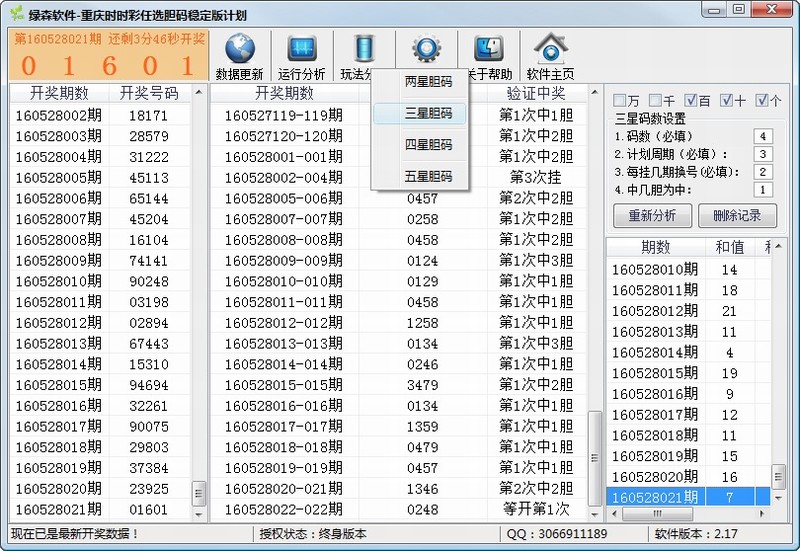Select the 五星胆码 menu option

point(428,177)
